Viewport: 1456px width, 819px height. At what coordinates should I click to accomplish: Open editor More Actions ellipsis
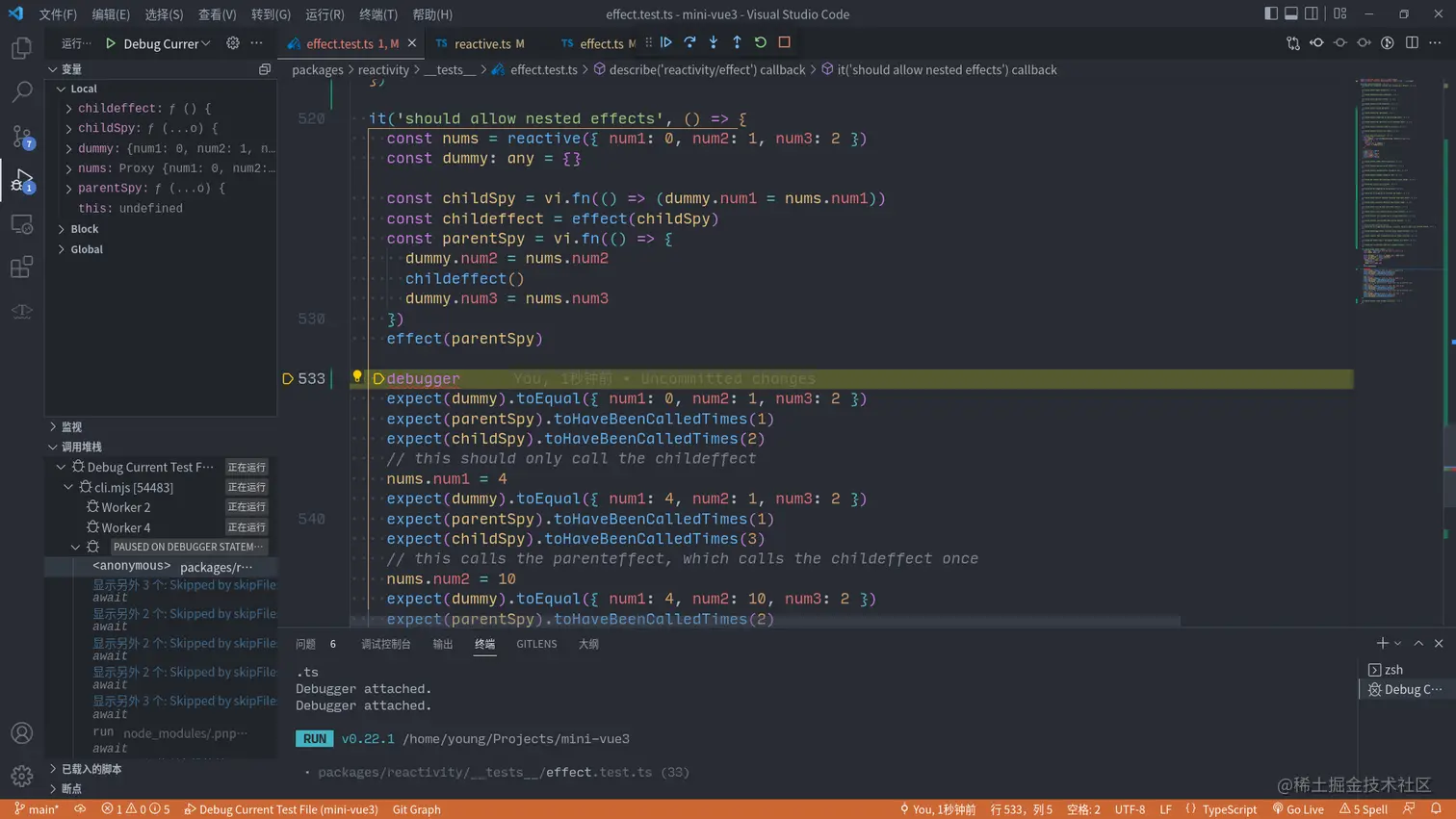click(1435, 43)
